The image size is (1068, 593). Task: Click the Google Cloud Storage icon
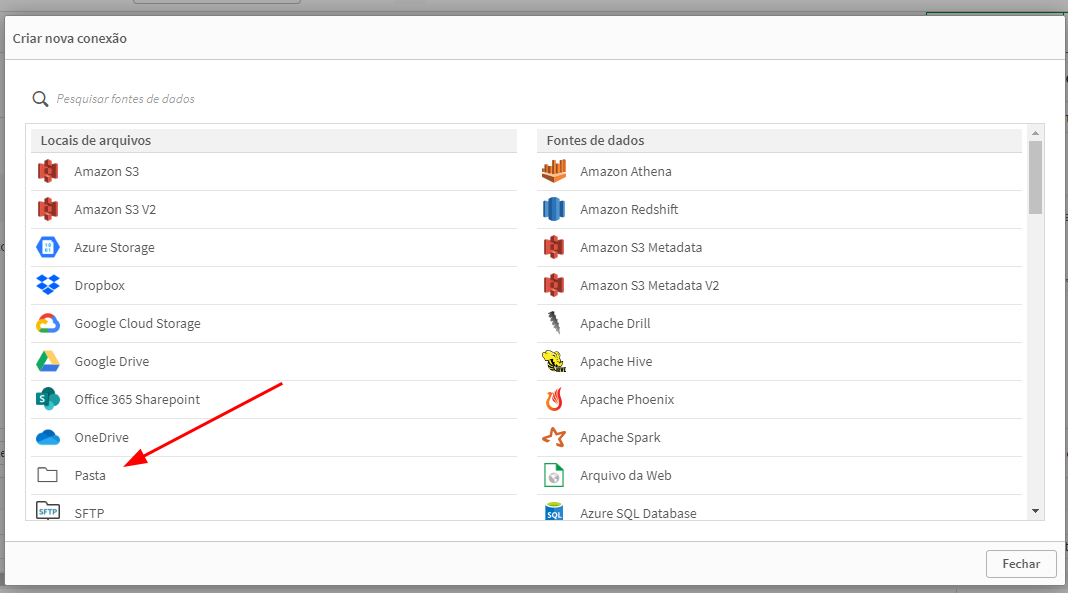click(48, 323)
